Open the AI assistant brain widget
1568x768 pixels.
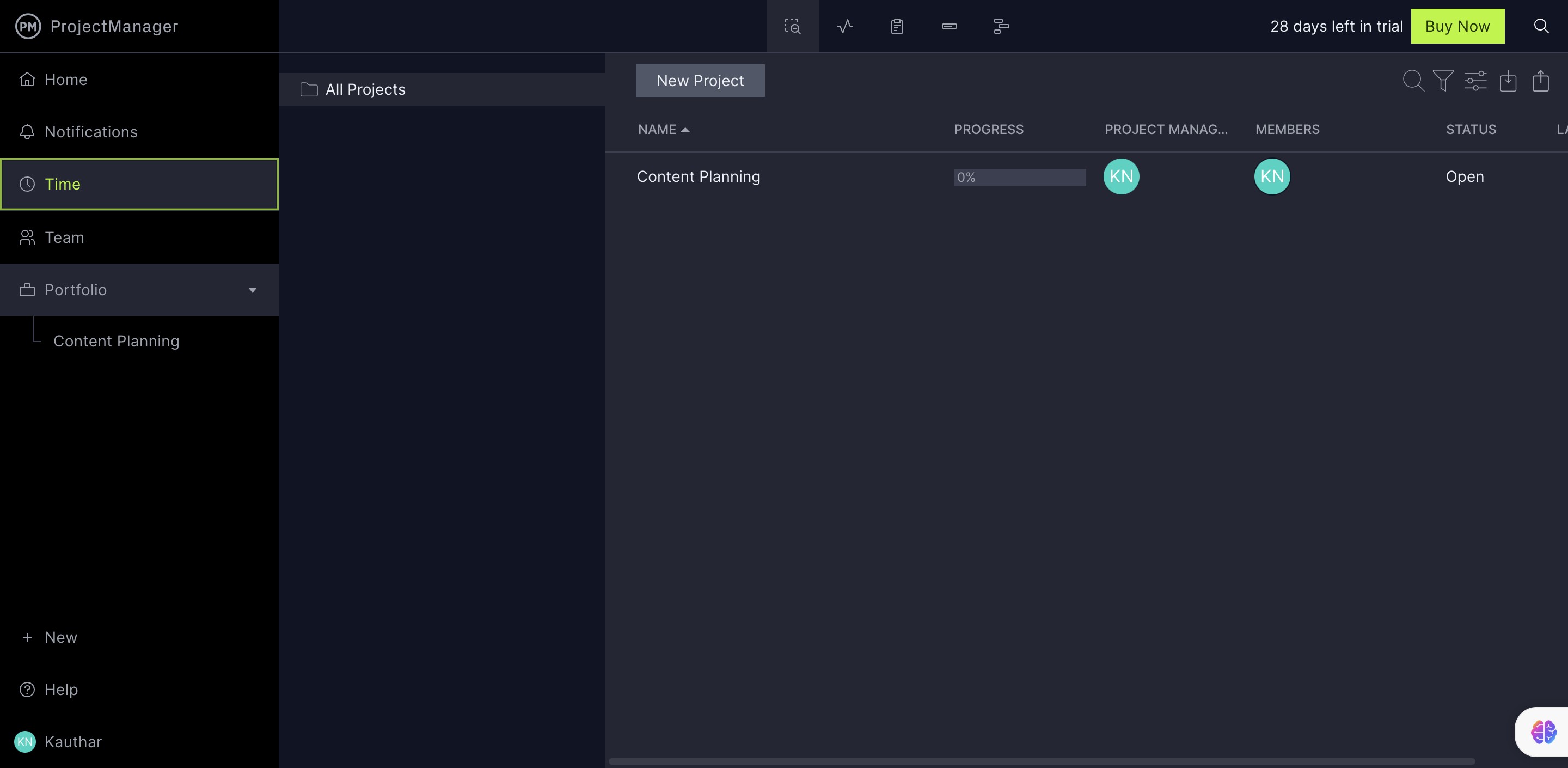pyautogui.click(x=1543, y=732)
